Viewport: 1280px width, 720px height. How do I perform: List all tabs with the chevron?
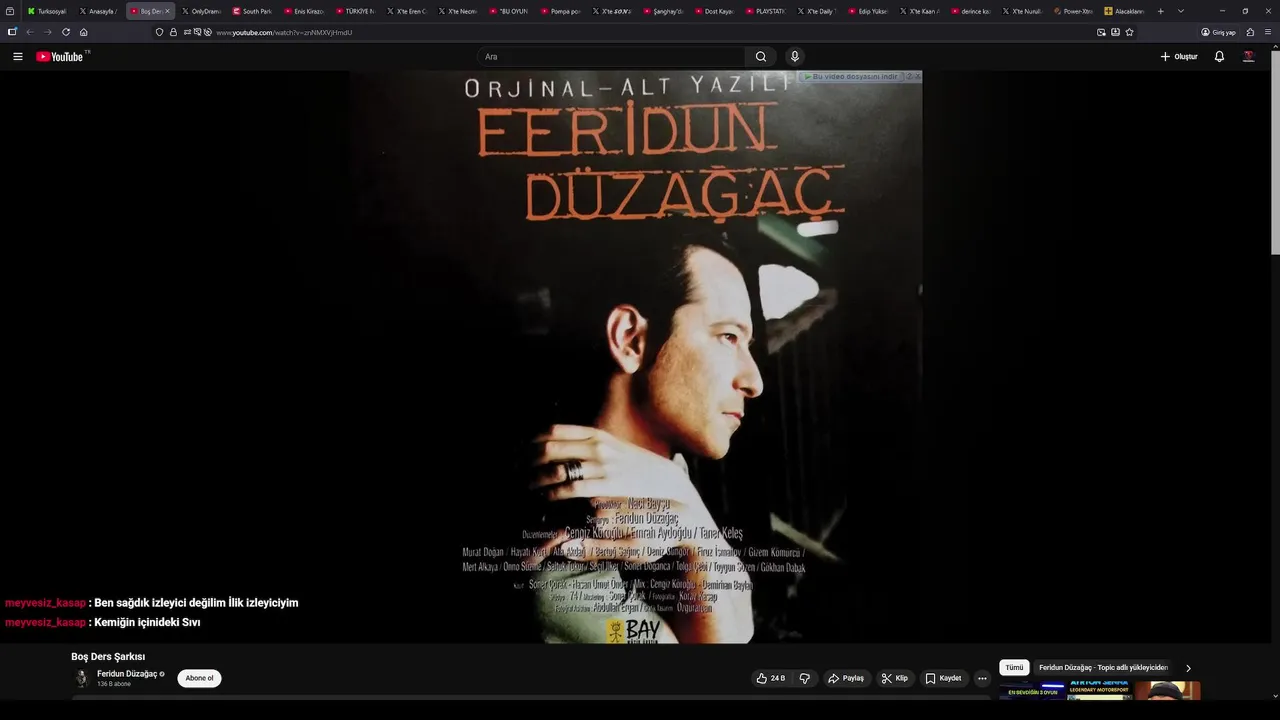click(1181, 11)
